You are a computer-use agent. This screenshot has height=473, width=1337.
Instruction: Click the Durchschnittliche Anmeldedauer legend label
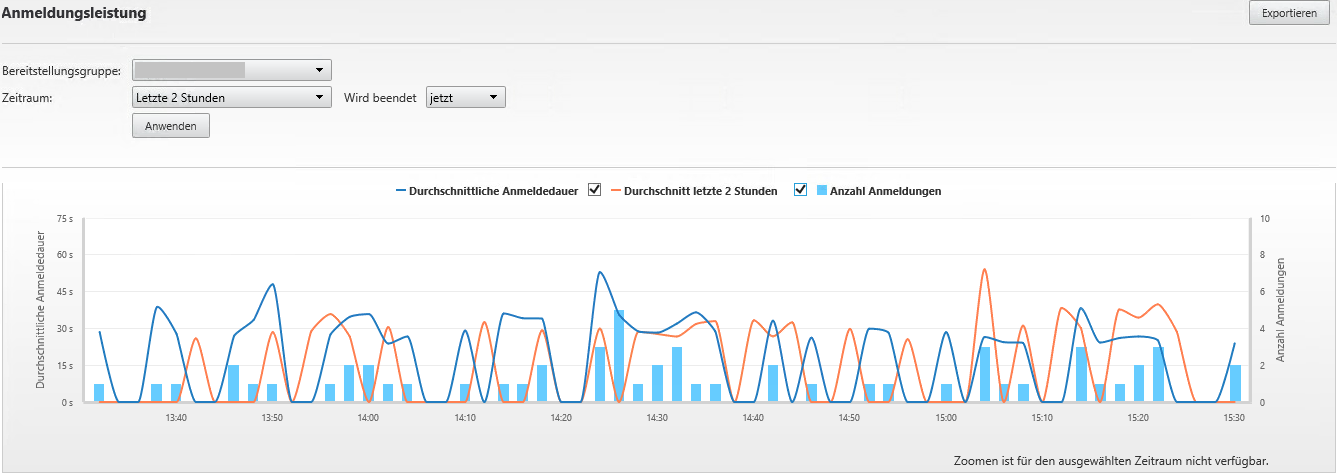coord(493,191)
